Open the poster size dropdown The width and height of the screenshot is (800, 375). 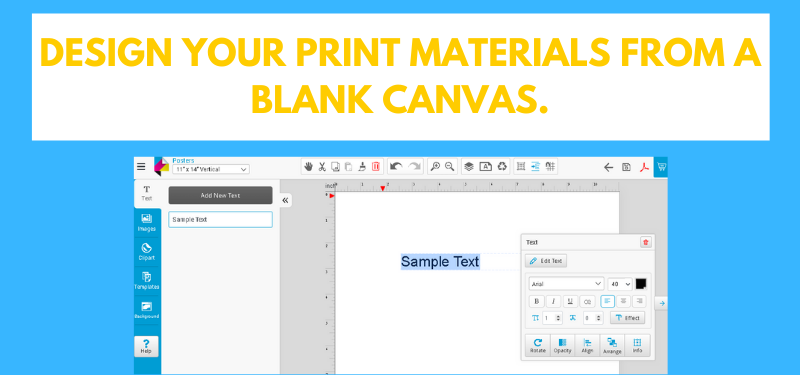(211, 169)
